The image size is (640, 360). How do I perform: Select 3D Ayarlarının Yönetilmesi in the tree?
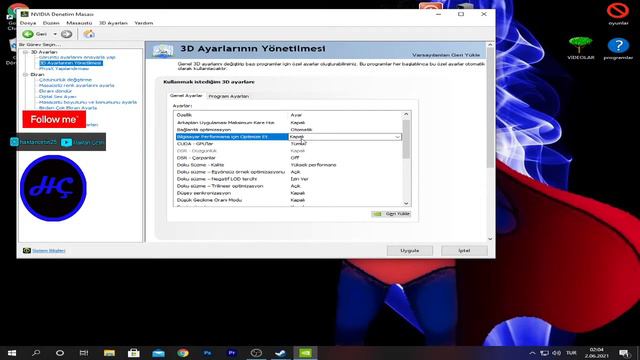coord(71,63)
